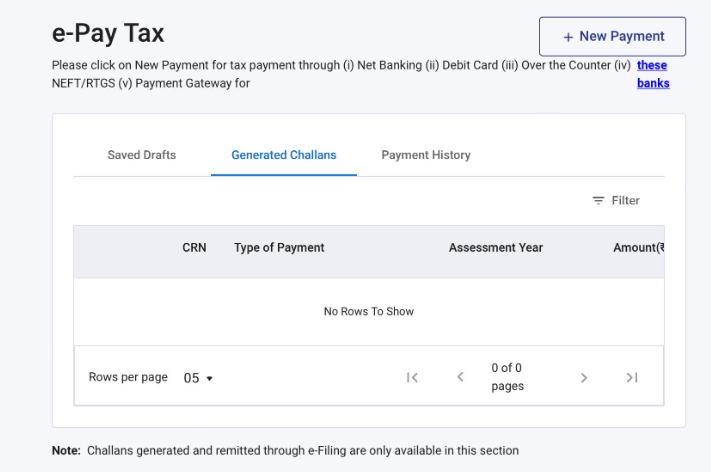Click the CRN column header
Image resolution: width=711 pixels, height=472 pixels.
[x=194, y=248]
